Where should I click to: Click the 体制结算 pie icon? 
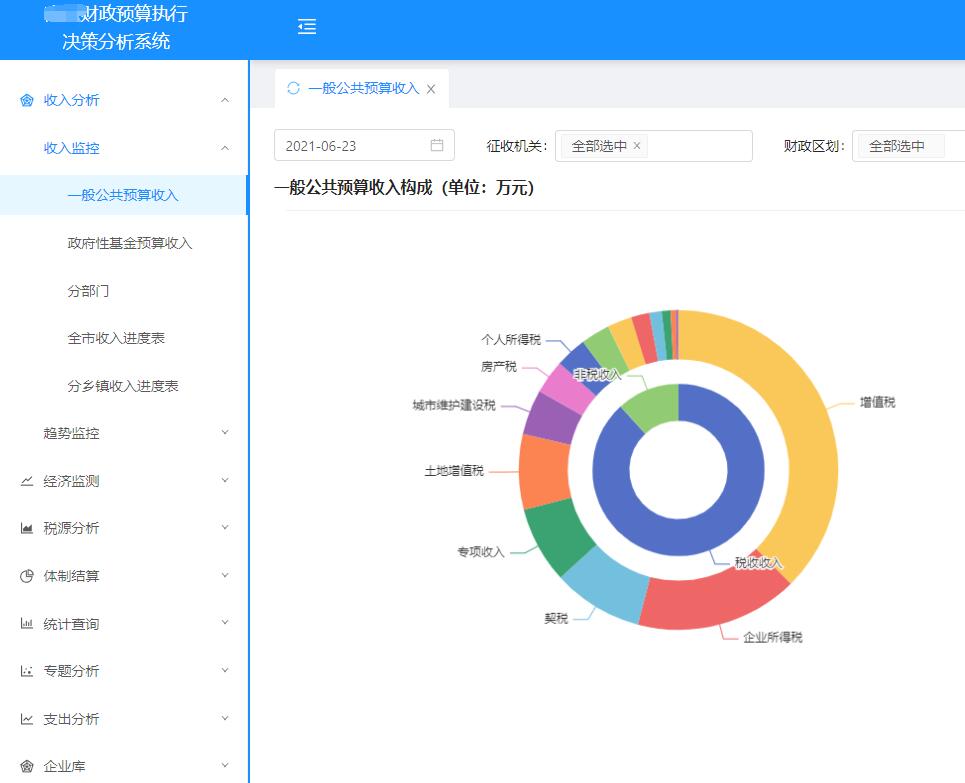click(x=27, y=576)
